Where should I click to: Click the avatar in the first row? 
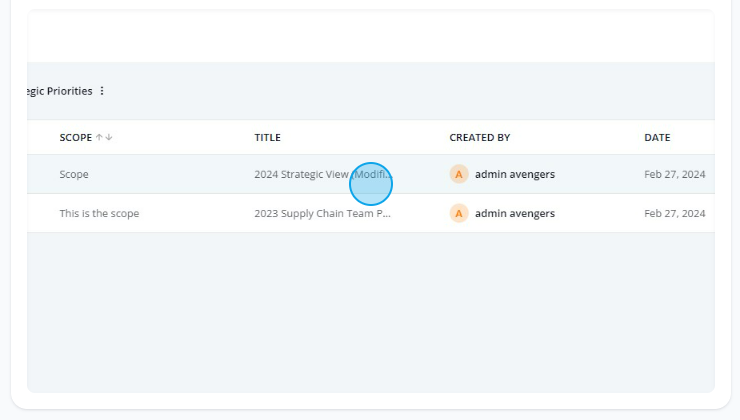(x=459, y=174)
